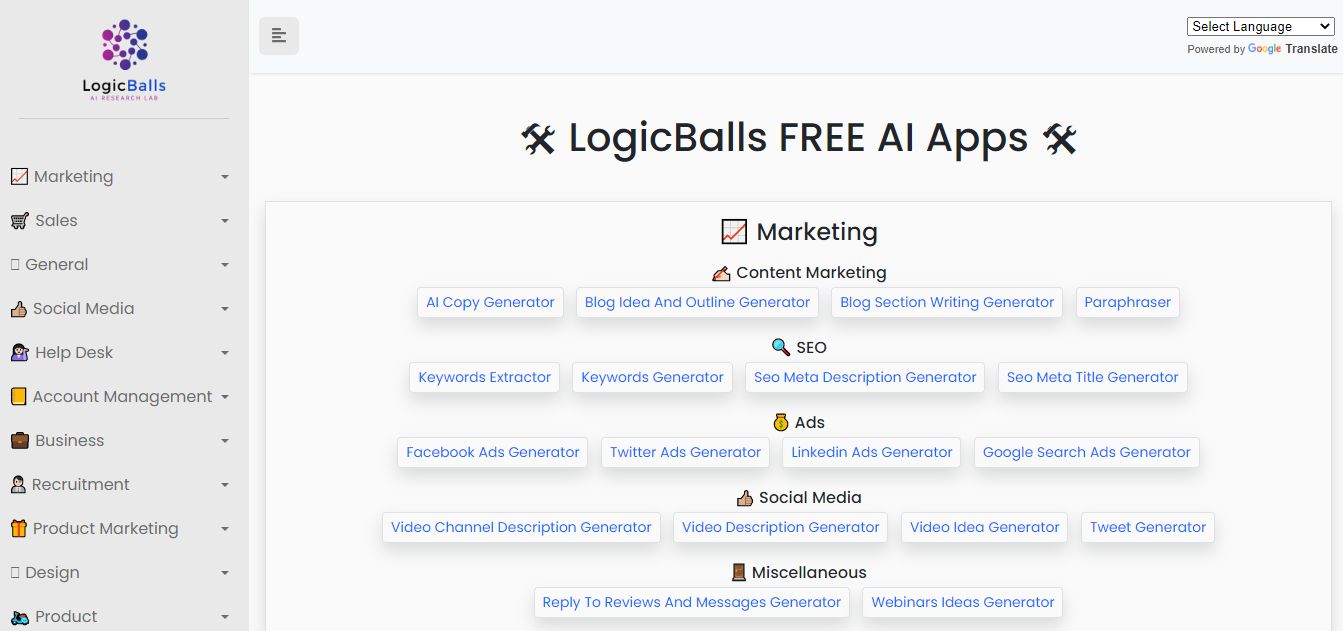
Task: Select the Marketing chart icon in the sidebar
Action: tap(21, 176)
